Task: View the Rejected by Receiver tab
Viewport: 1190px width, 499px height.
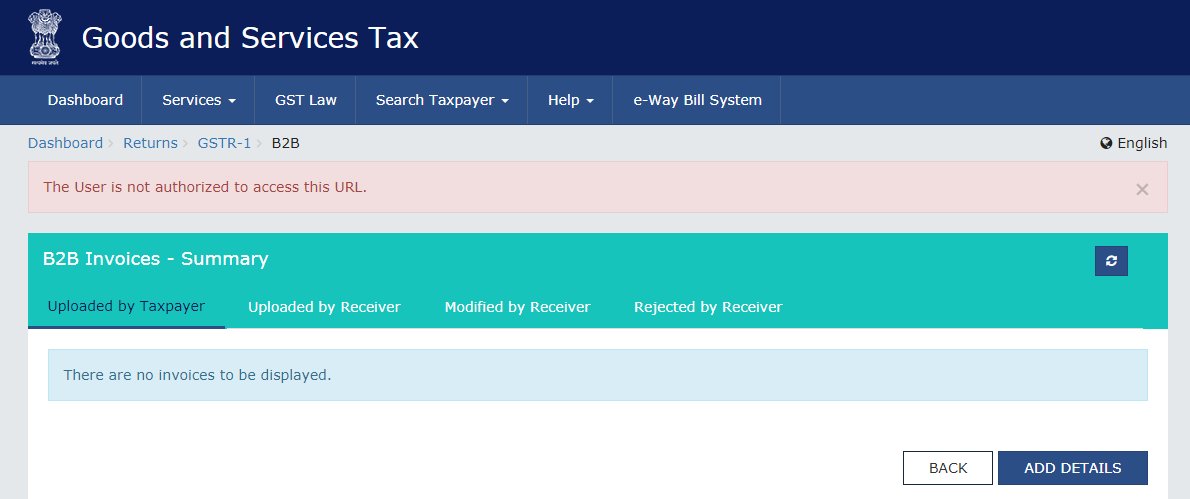Action: tap(708, 307)
